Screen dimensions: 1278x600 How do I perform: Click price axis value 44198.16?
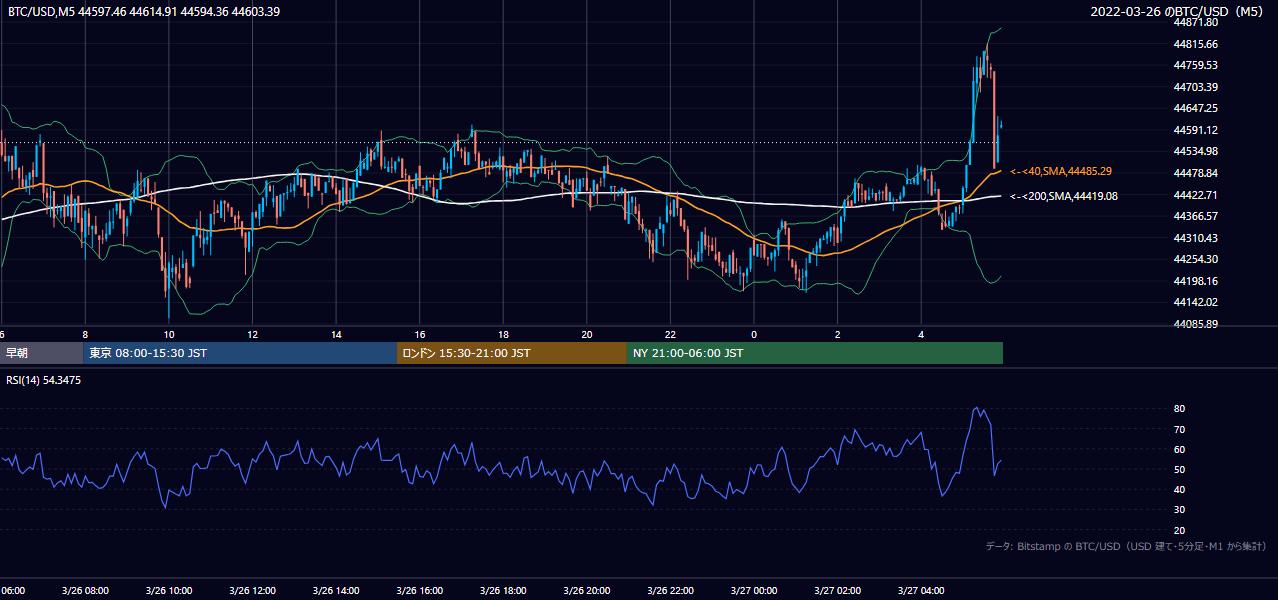pos(1196,281)
